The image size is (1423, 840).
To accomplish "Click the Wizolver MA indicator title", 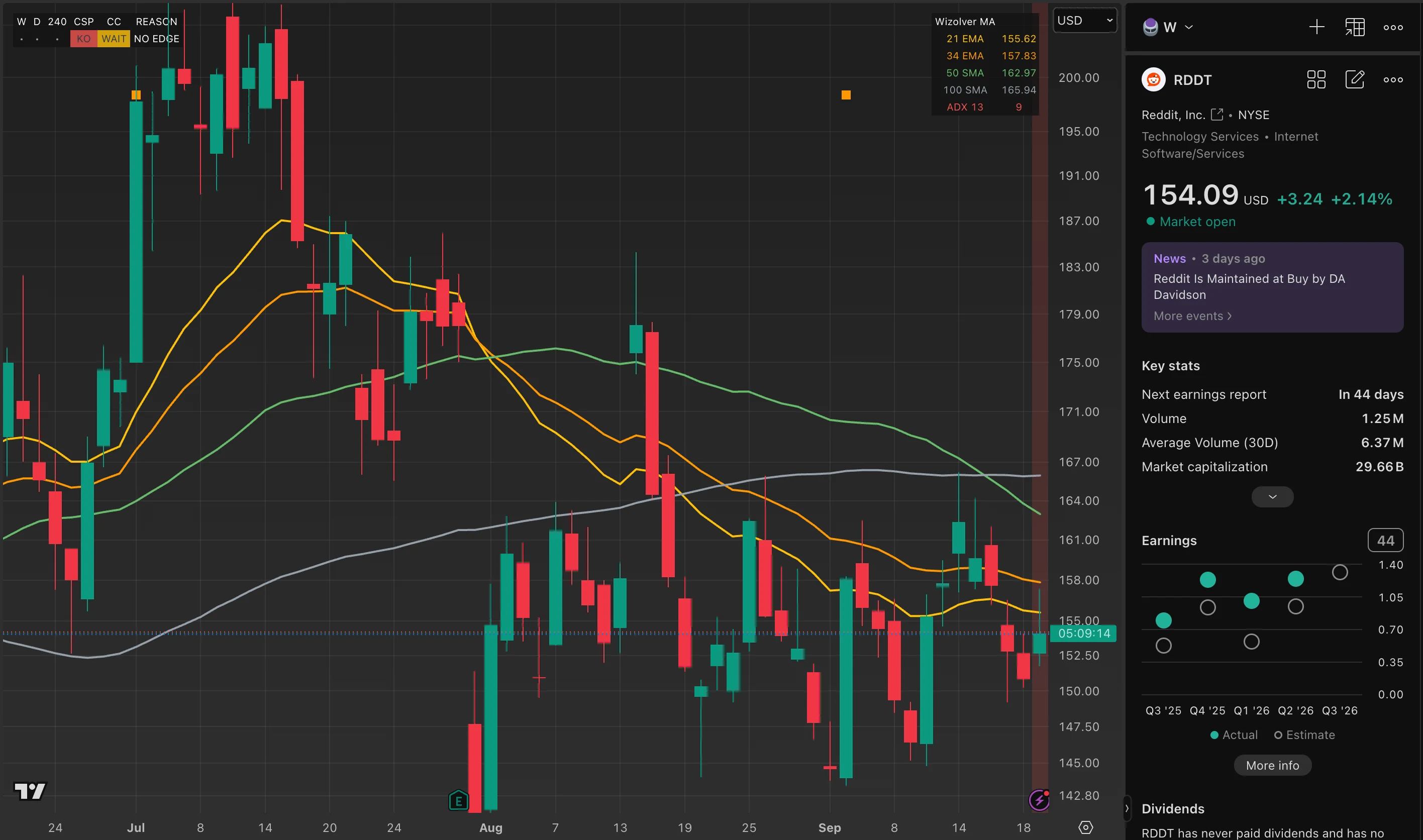I will coord(965,22).
